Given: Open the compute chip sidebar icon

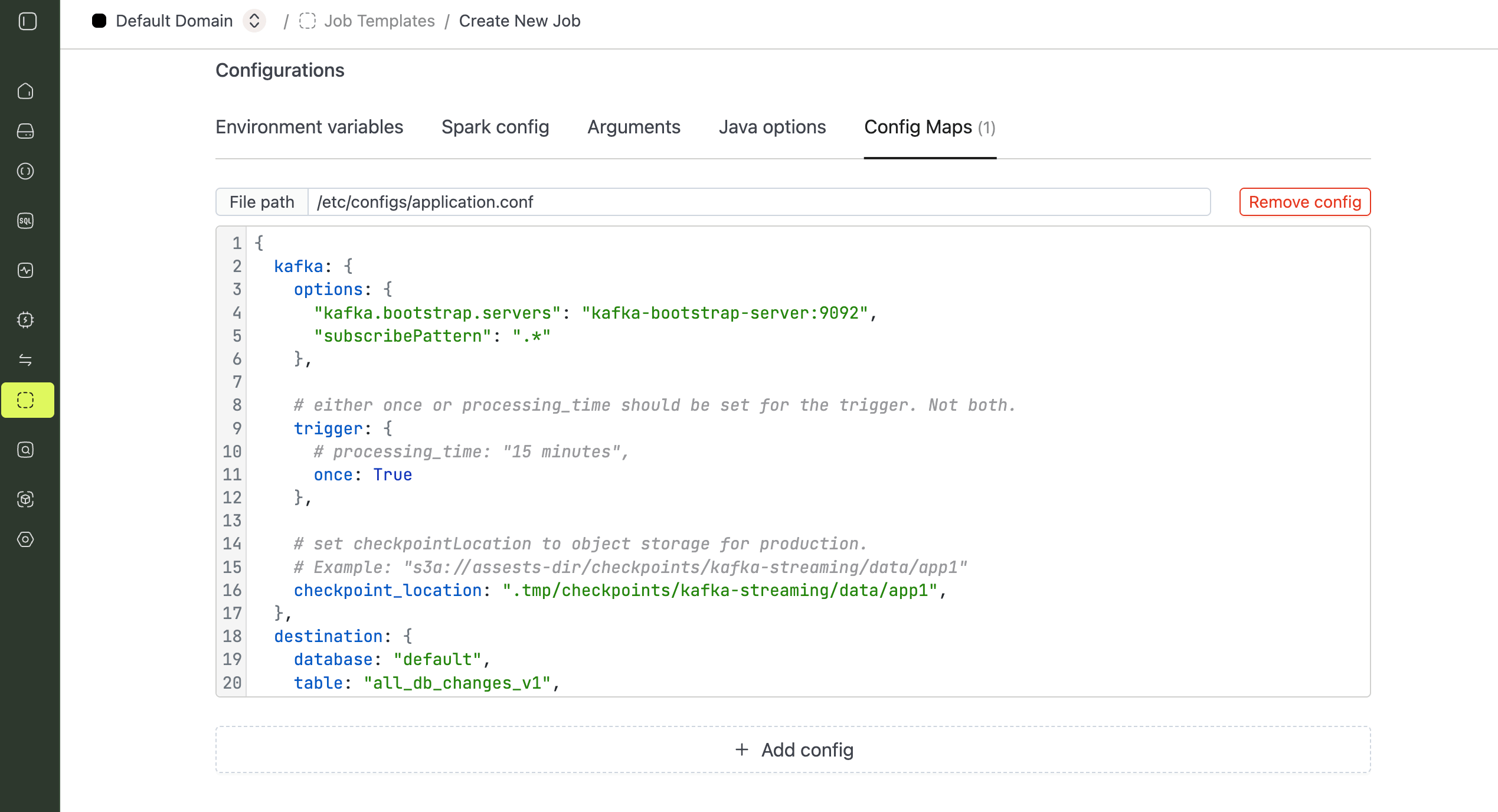Looking at the screenshot, I should tap(25, 320).
